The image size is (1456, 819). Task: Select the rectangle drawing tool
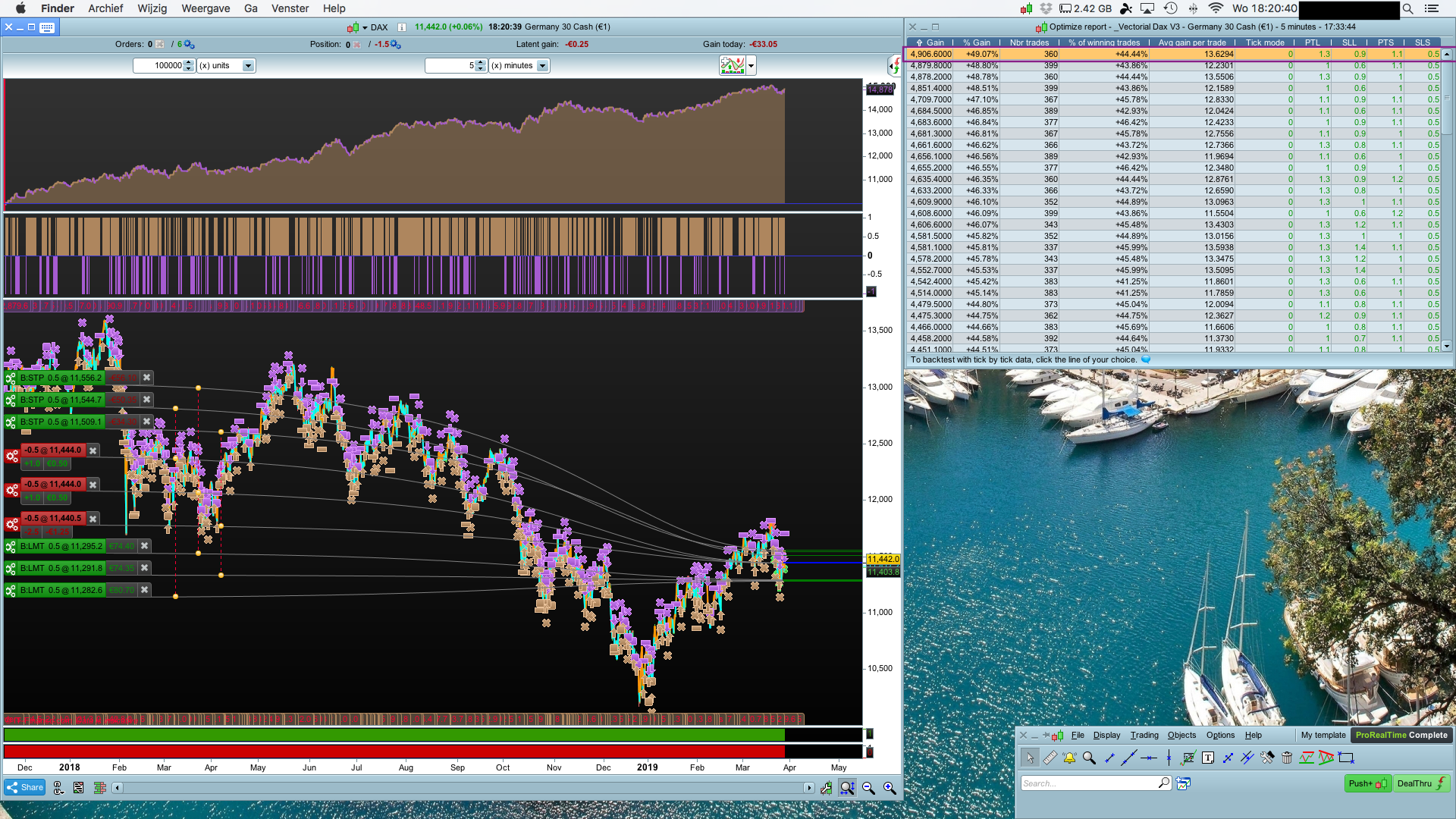pos(1346,758)
